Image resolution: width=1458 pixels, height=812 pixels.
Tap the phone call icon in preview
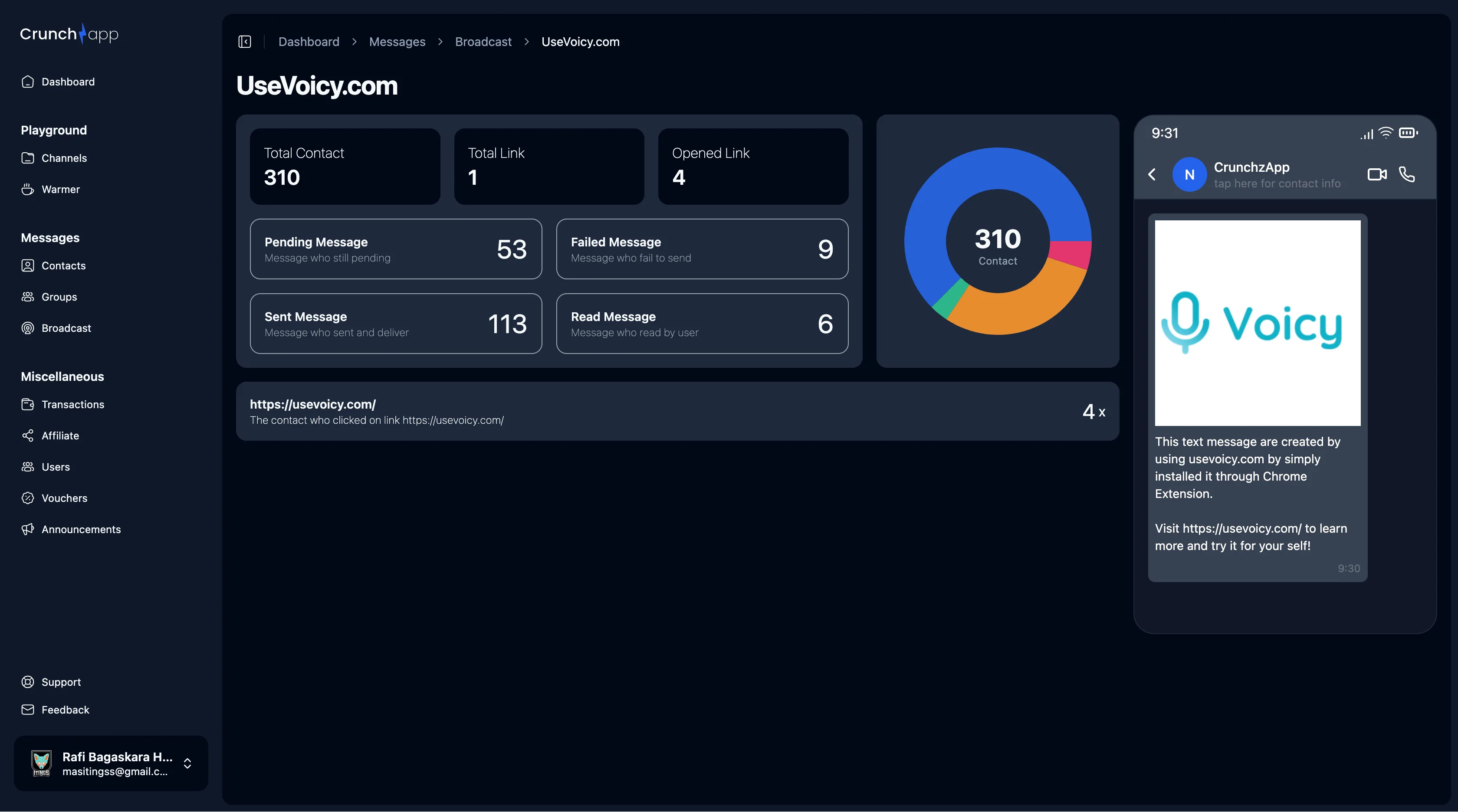point(1406,174)
